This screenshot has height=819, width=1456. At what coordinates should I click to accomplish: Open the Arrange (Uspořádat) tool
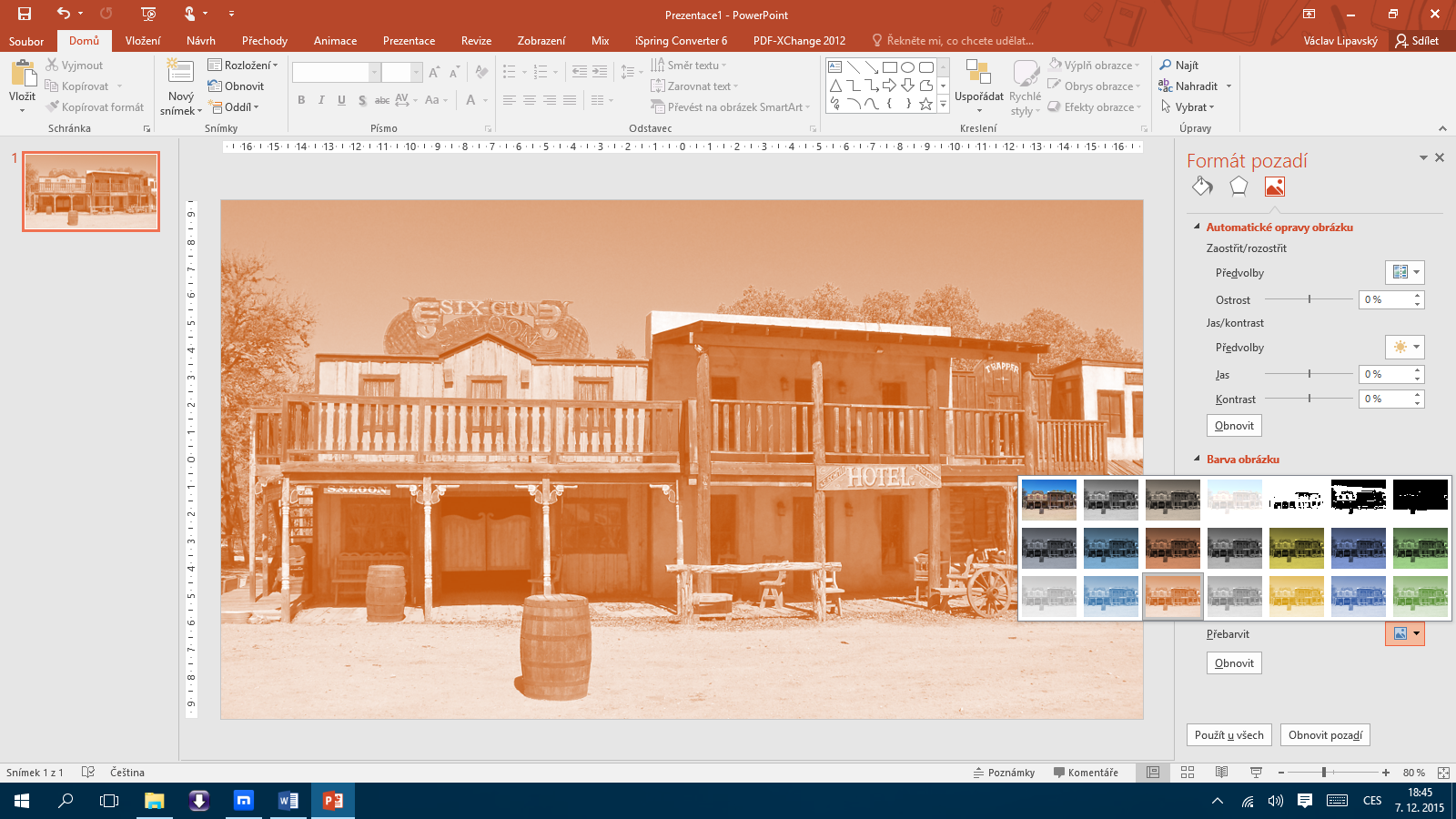tap(979, 87)
